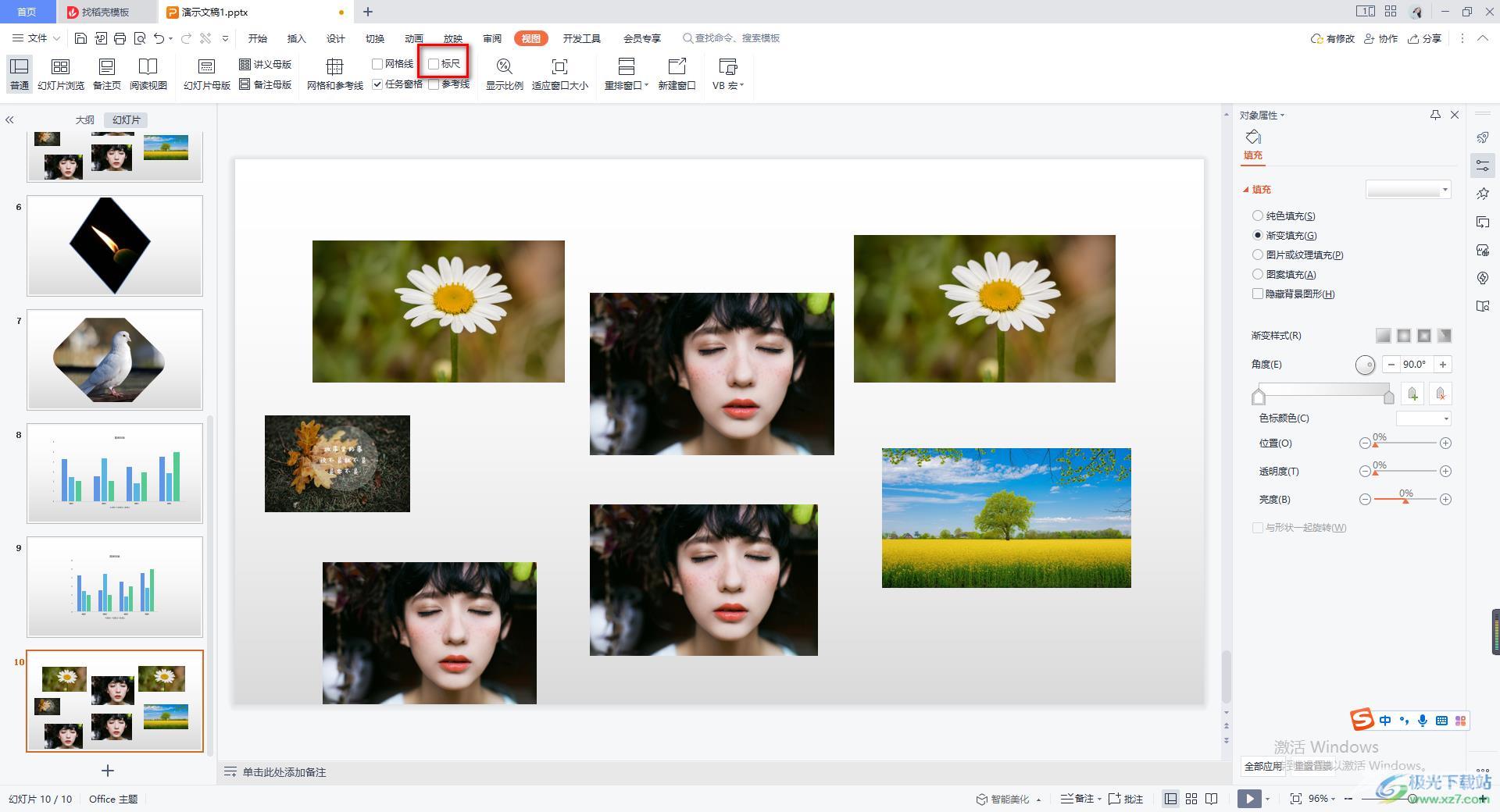Select slide 7 thumbnail with dove
The image size is (1500, 812).
tap(115, 360)
